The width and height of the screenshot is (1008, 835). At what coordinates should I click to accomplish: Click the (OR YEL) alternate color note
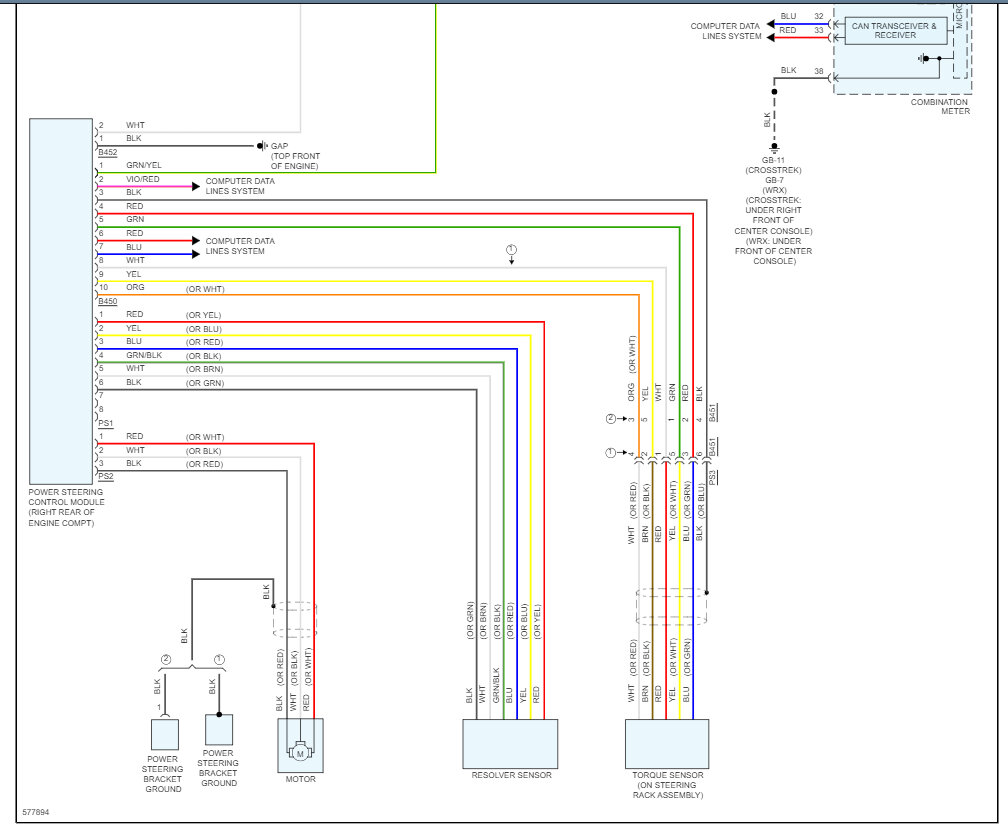coord(204,315)
